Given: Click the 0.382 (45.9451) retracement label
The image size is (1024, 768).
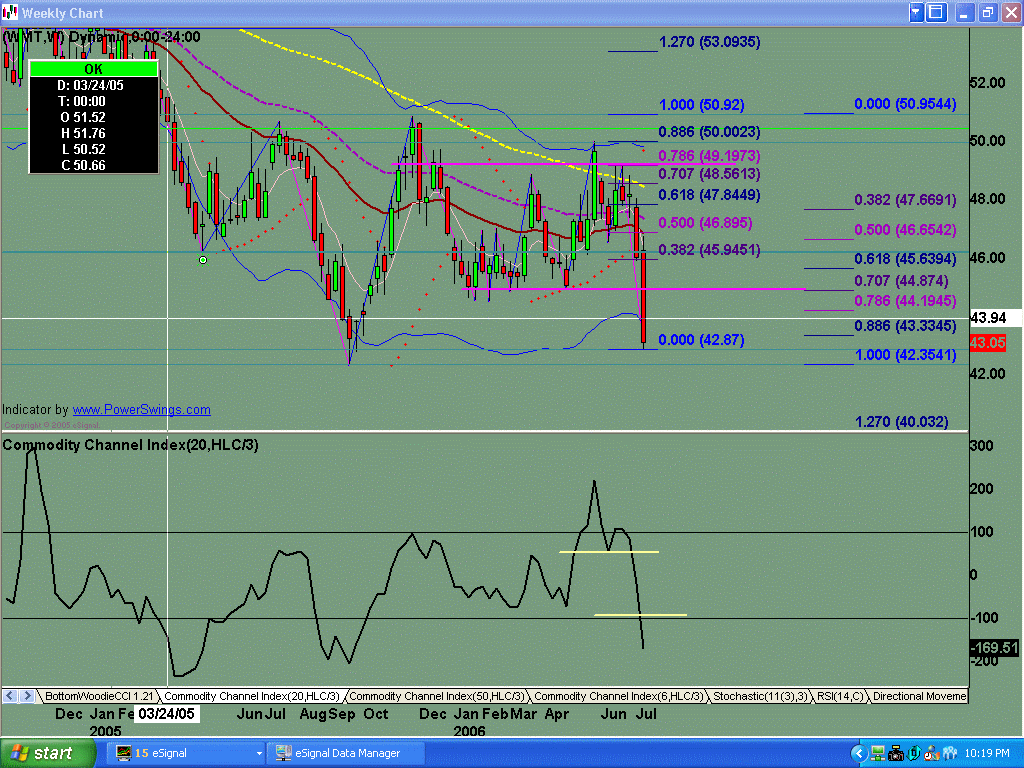Looking at the screenshot, I should (709, 250).
